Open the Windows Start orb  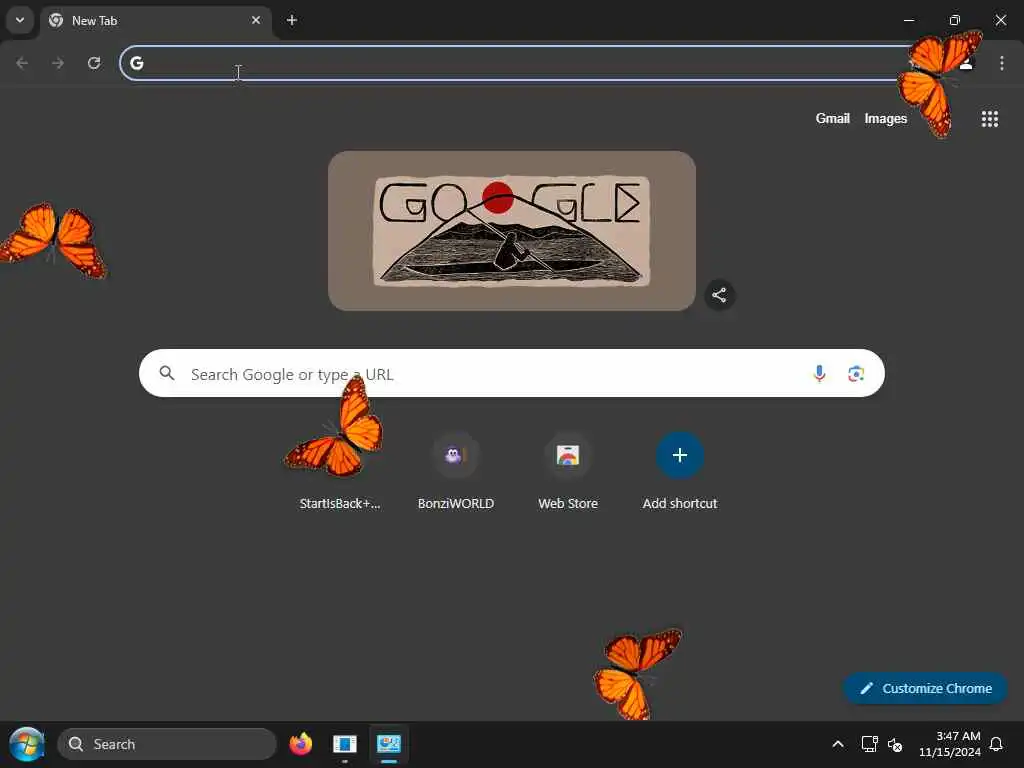(x=25, y=744)
